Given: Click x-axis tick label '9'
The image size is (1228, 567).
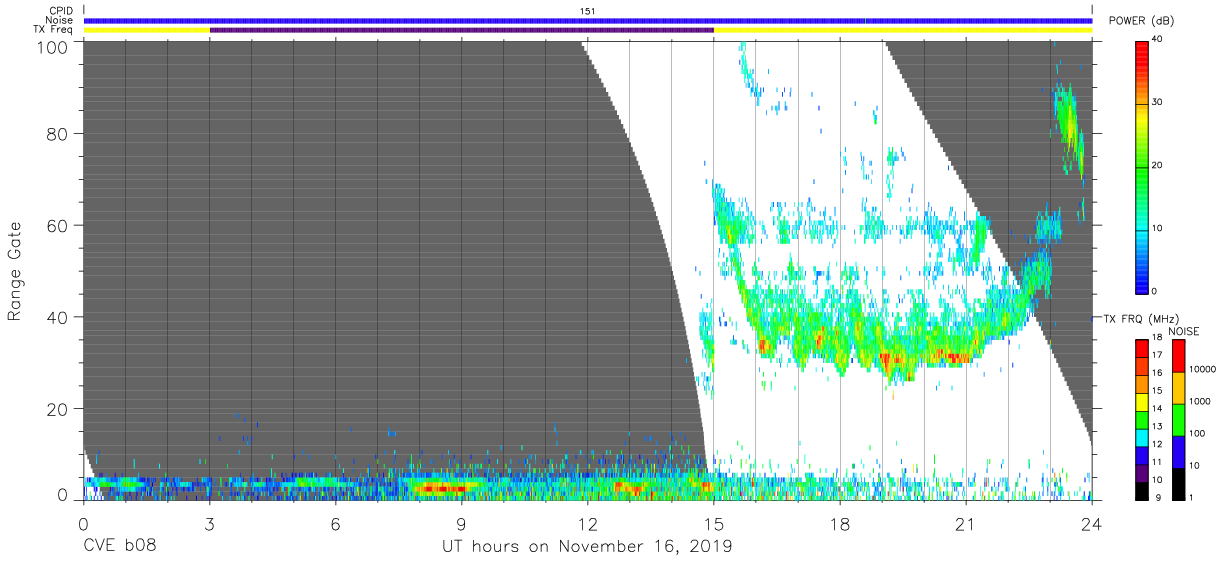Looking at the screenshot, I should (x=462, y=525).
